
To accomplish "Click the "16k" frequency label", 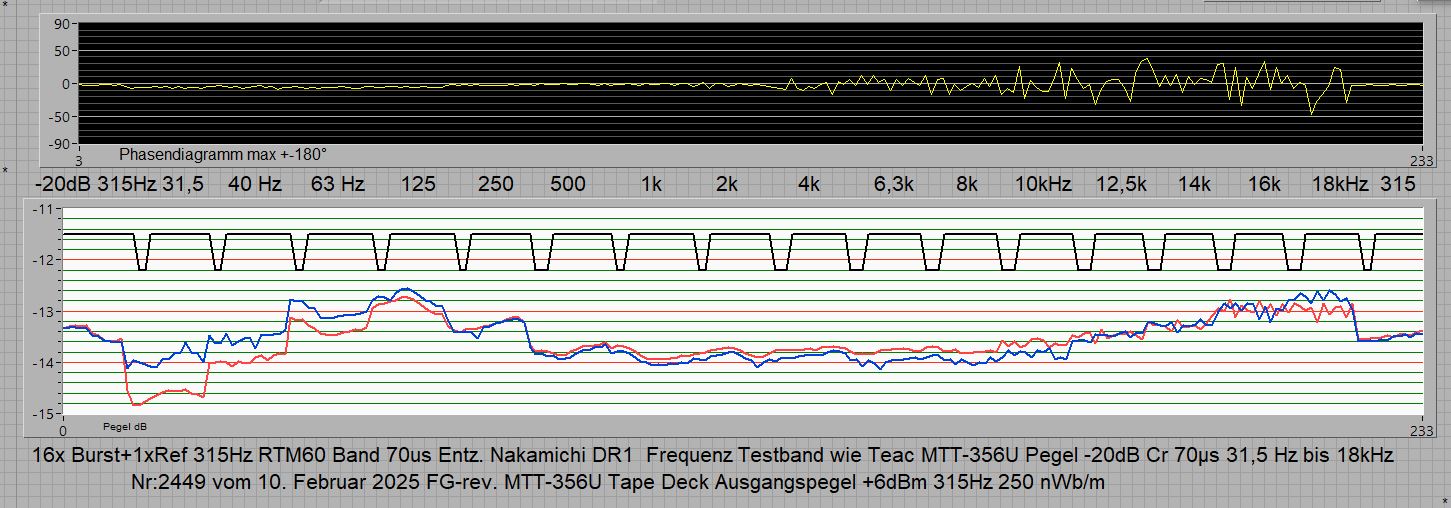I will 1265,184.
